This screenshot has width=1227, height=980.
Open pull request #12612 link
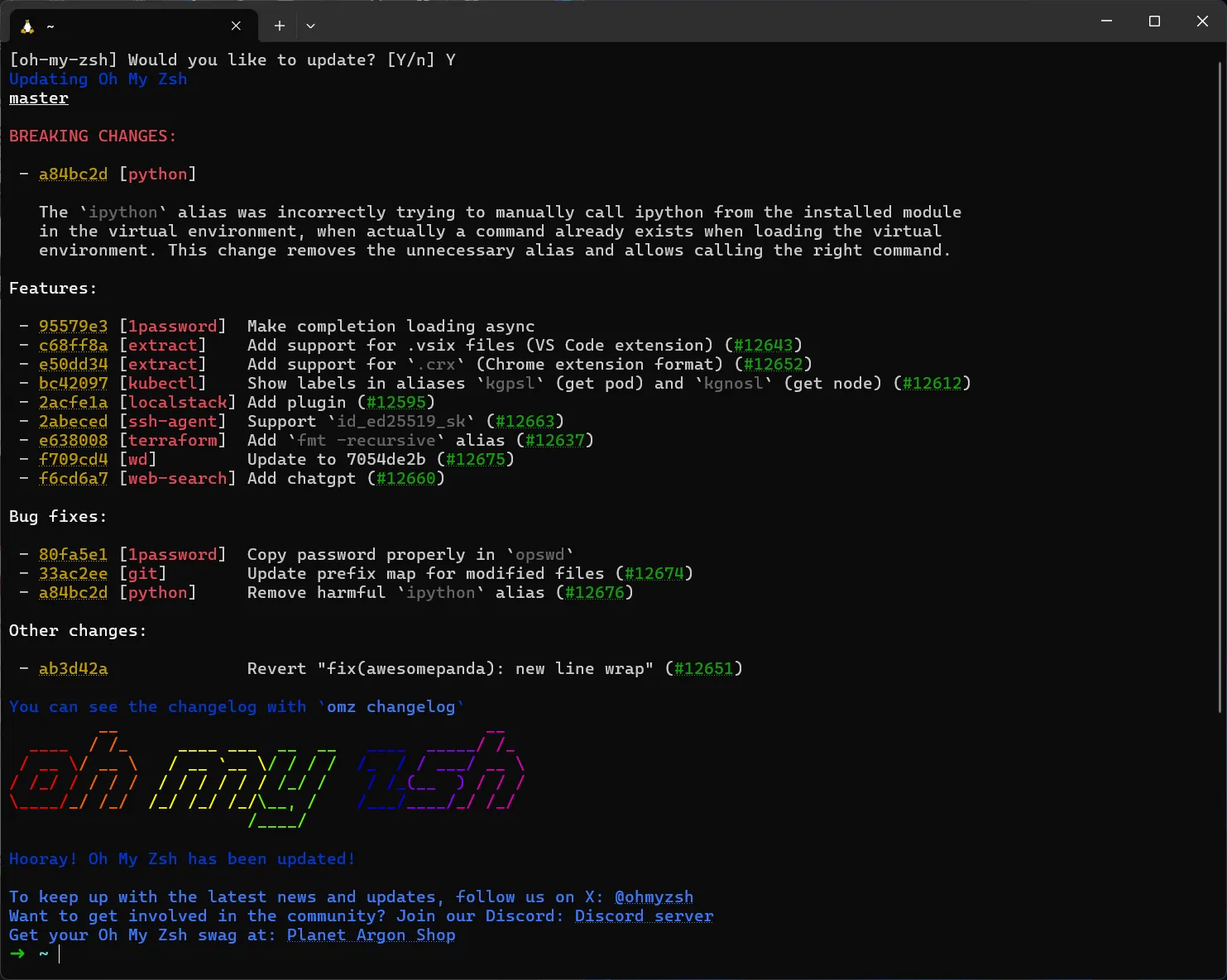coord(932,383)
